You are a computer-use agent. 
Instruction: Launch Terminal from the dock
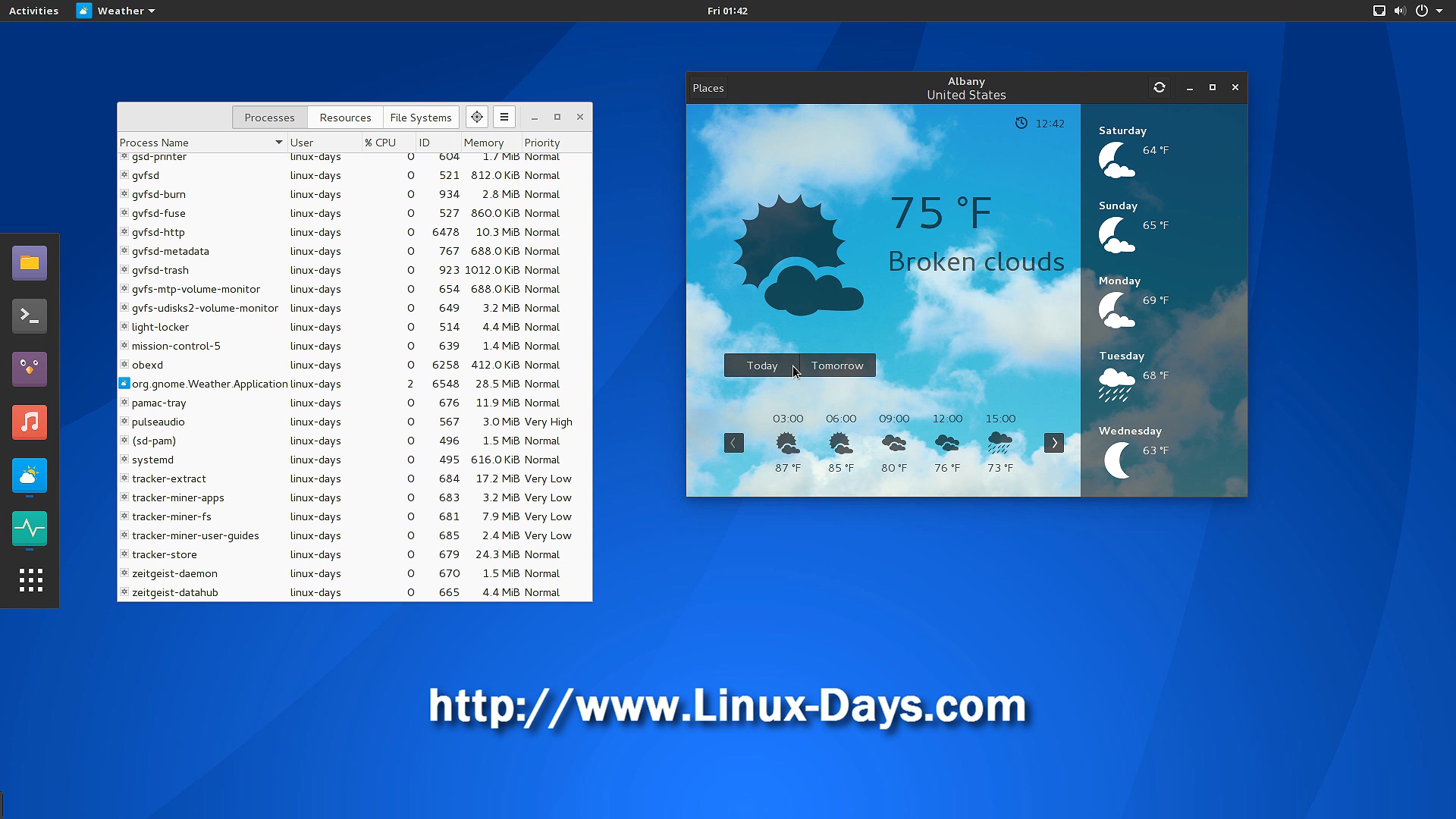coord(30,316)
